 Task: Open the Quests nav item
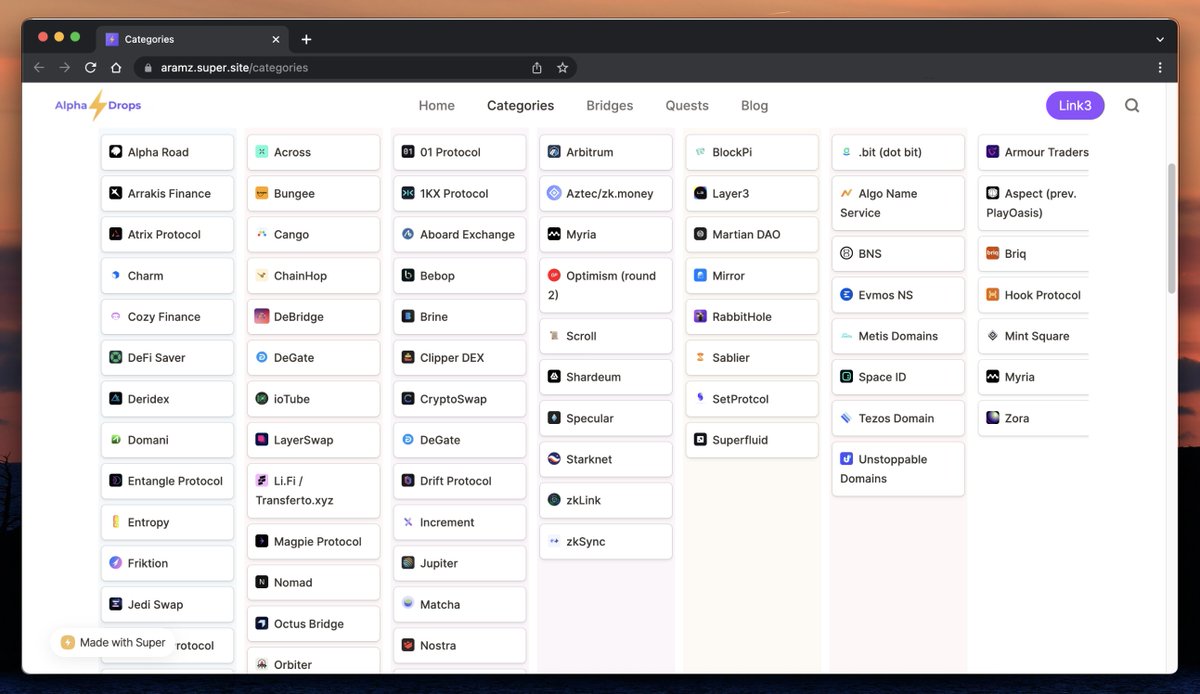687,105
